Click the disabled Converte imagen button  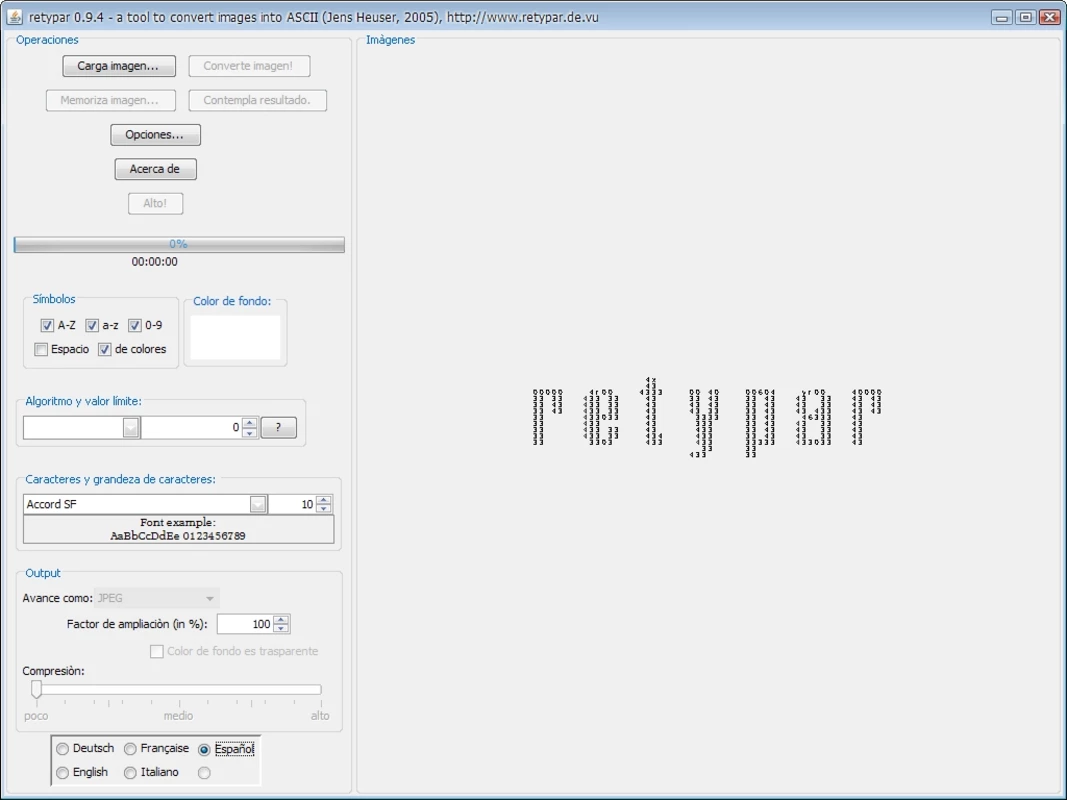point(249,66)
